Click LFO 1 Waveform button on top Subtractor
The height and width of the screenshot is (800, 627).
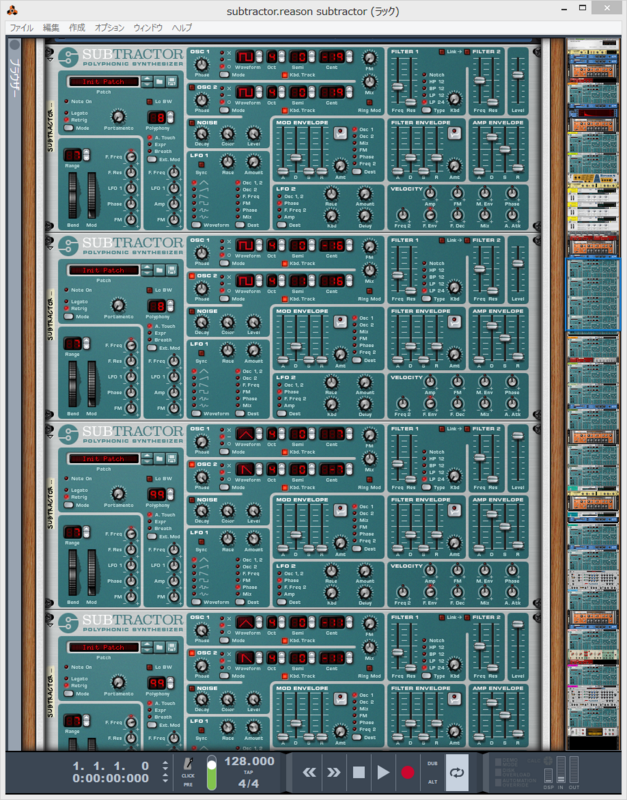point(196,225)
